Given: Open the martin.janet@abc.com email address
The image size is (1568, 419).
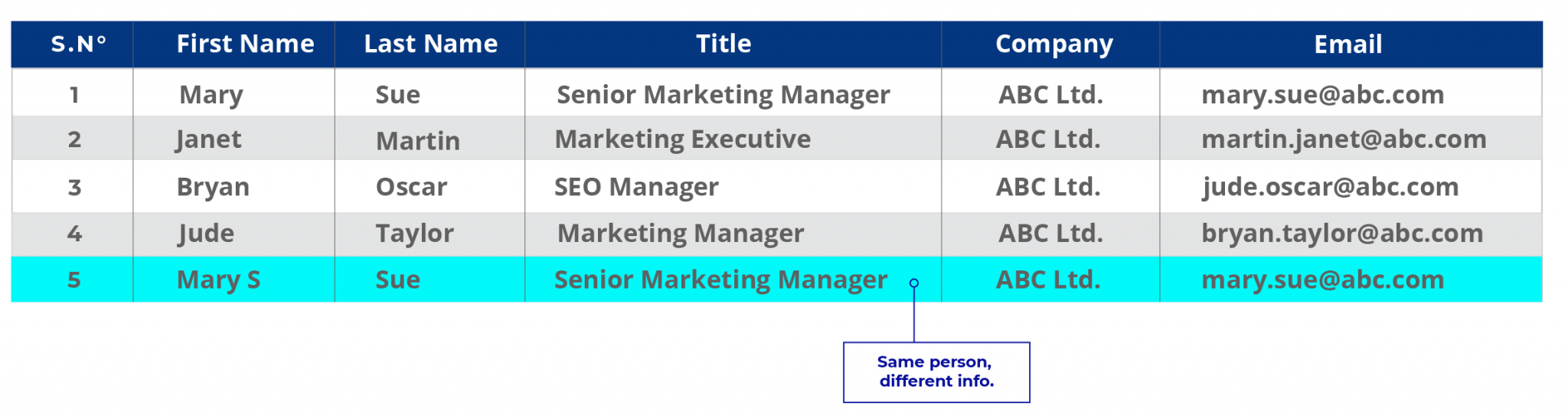Looking at the screenshot, I should tap(1344, 139).
